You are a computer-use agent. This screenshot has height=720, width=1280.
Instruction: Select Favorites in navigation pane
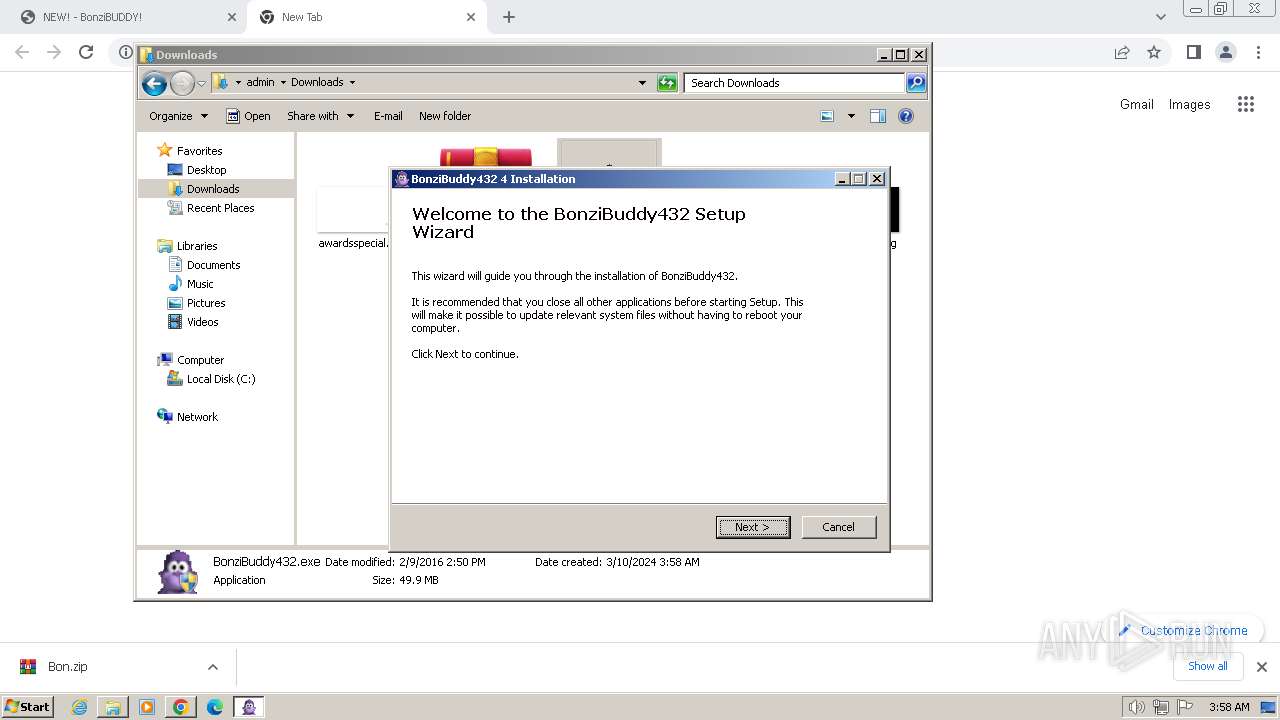pos(199,151)
